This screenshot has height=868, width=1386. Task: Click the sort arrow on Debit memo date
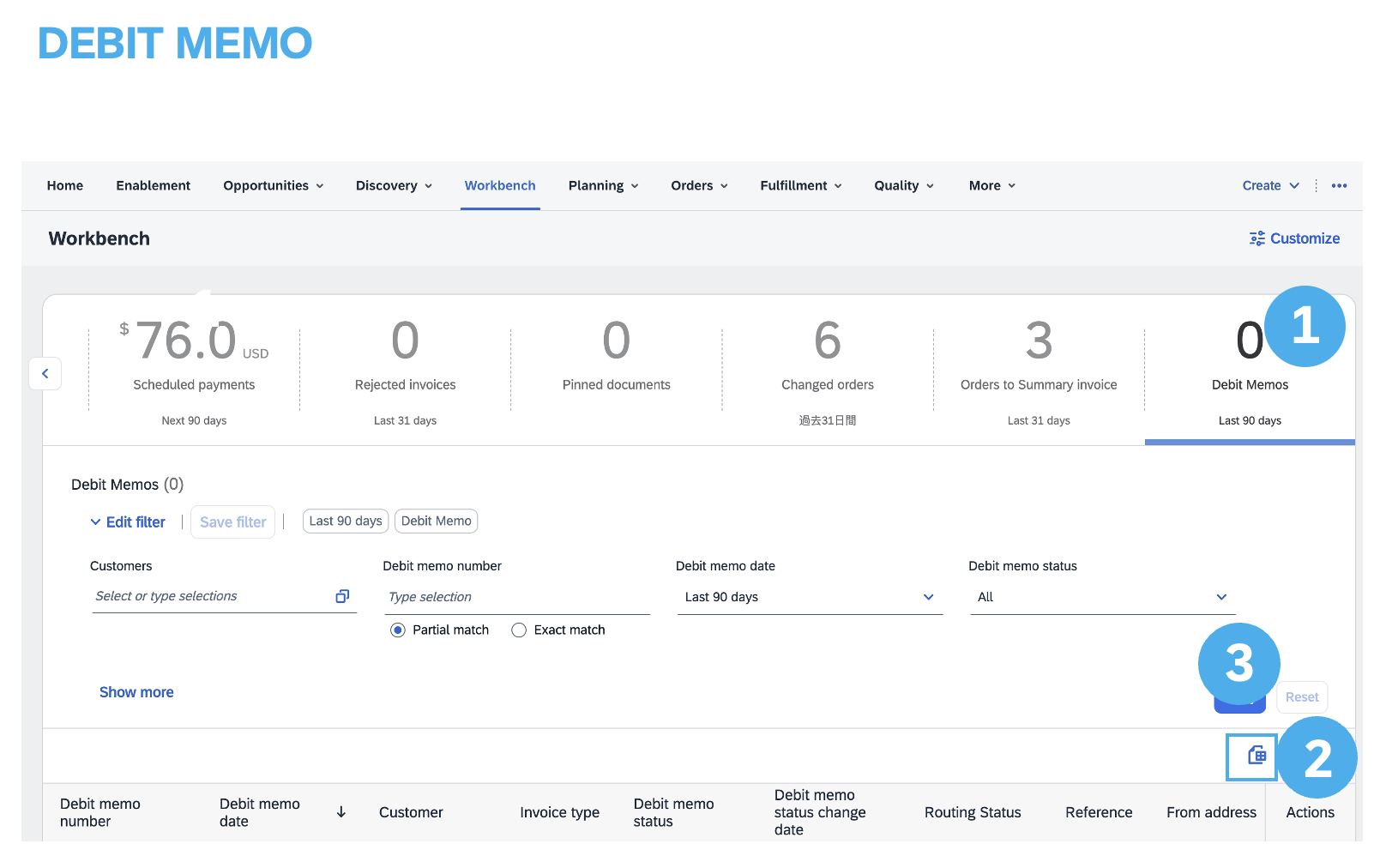(x=341, y=812)
